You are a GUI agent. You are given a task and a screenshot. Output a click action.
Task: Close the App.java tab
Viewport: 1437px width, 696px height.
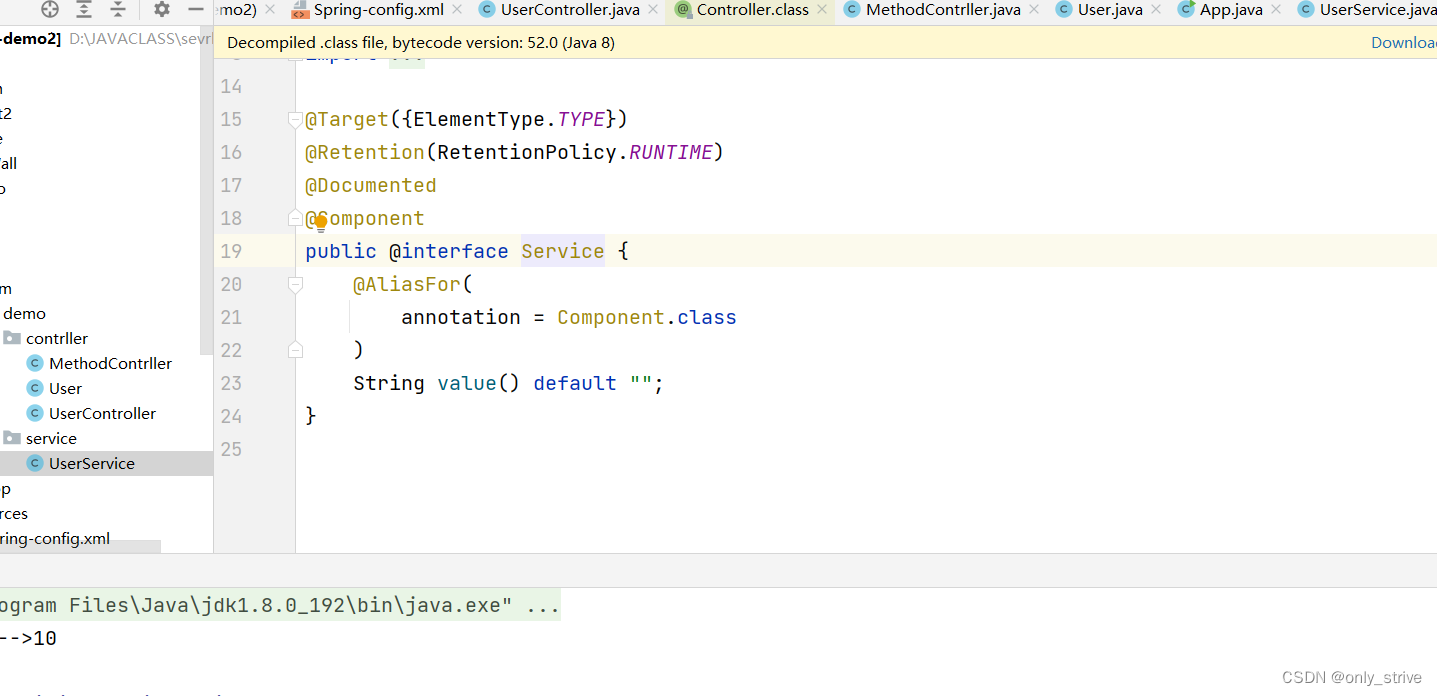[x=1276, y=10]
